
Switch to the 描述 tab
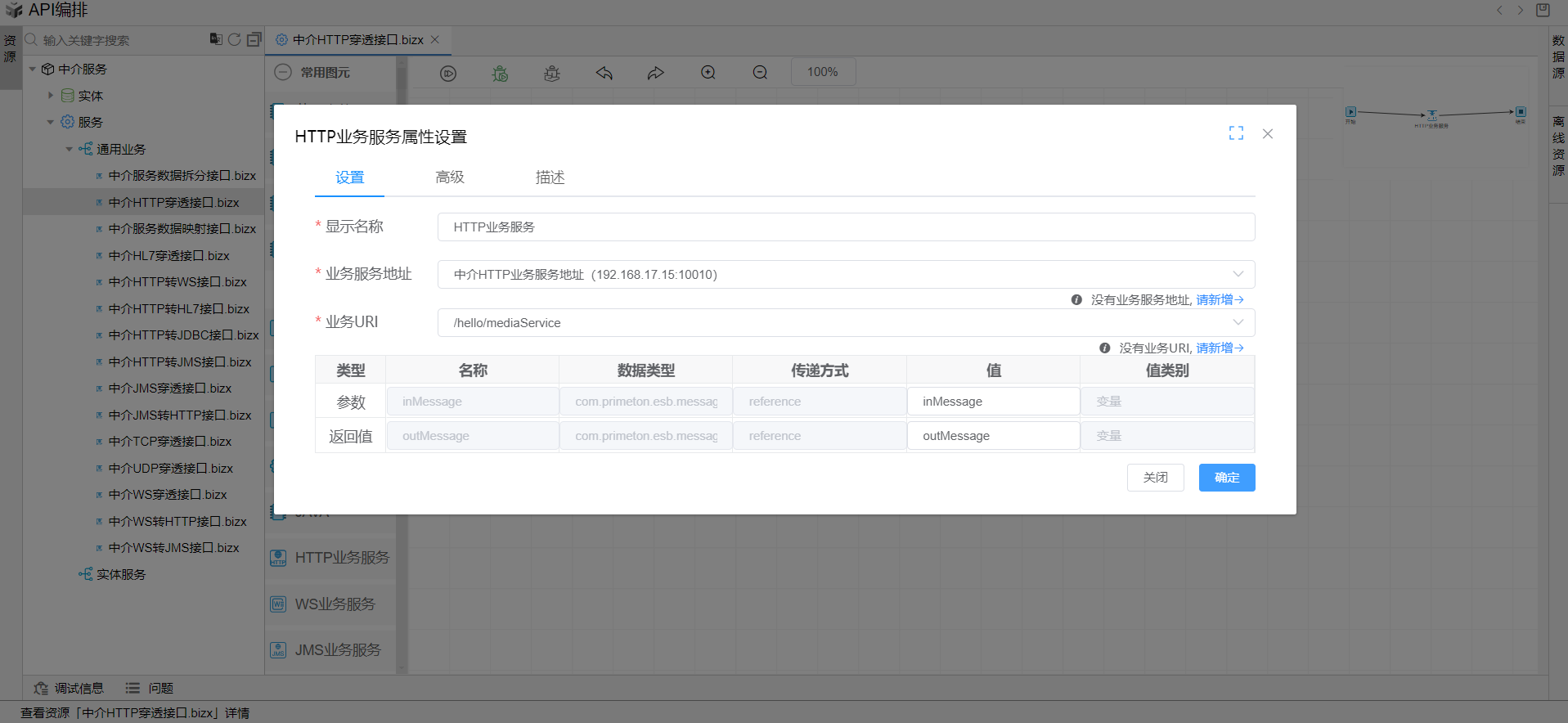(550, 177)
